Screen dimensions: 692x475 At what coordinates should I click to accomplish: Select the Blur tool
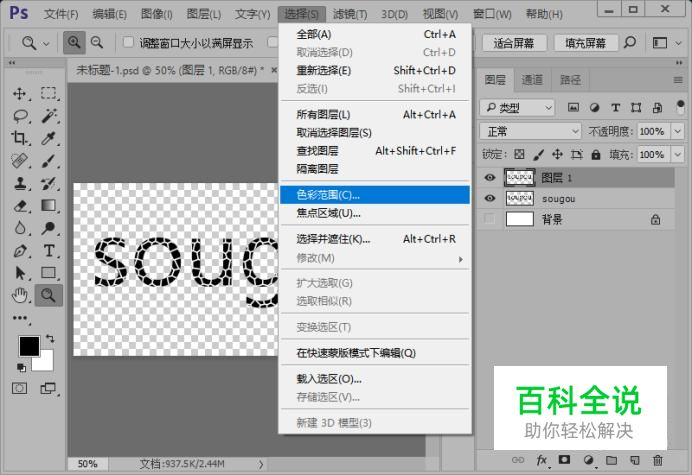tap(19, 228)
